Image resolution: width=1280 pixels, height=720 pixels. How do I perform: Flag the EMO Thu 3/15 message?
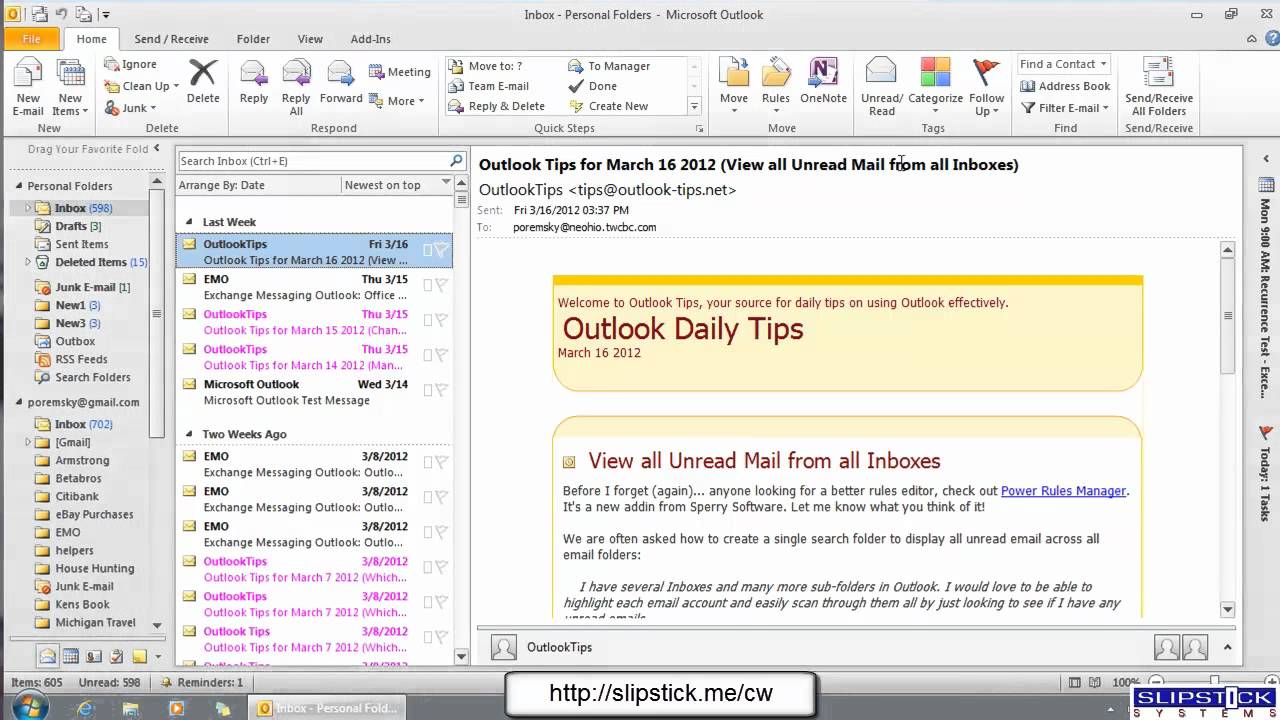point(441,285)
